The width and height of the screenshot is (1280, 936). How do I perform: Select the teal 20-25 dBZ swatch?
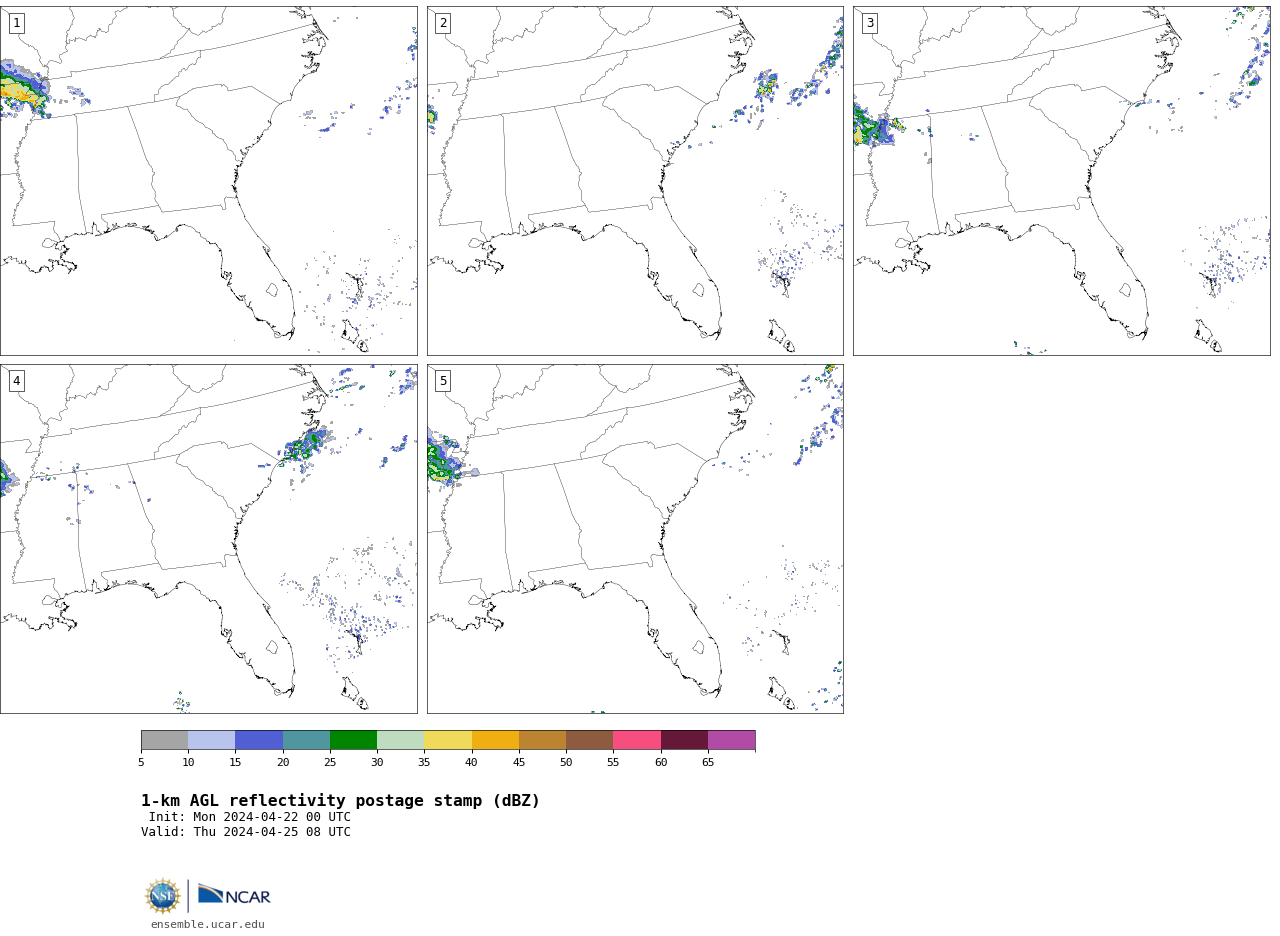306,740
